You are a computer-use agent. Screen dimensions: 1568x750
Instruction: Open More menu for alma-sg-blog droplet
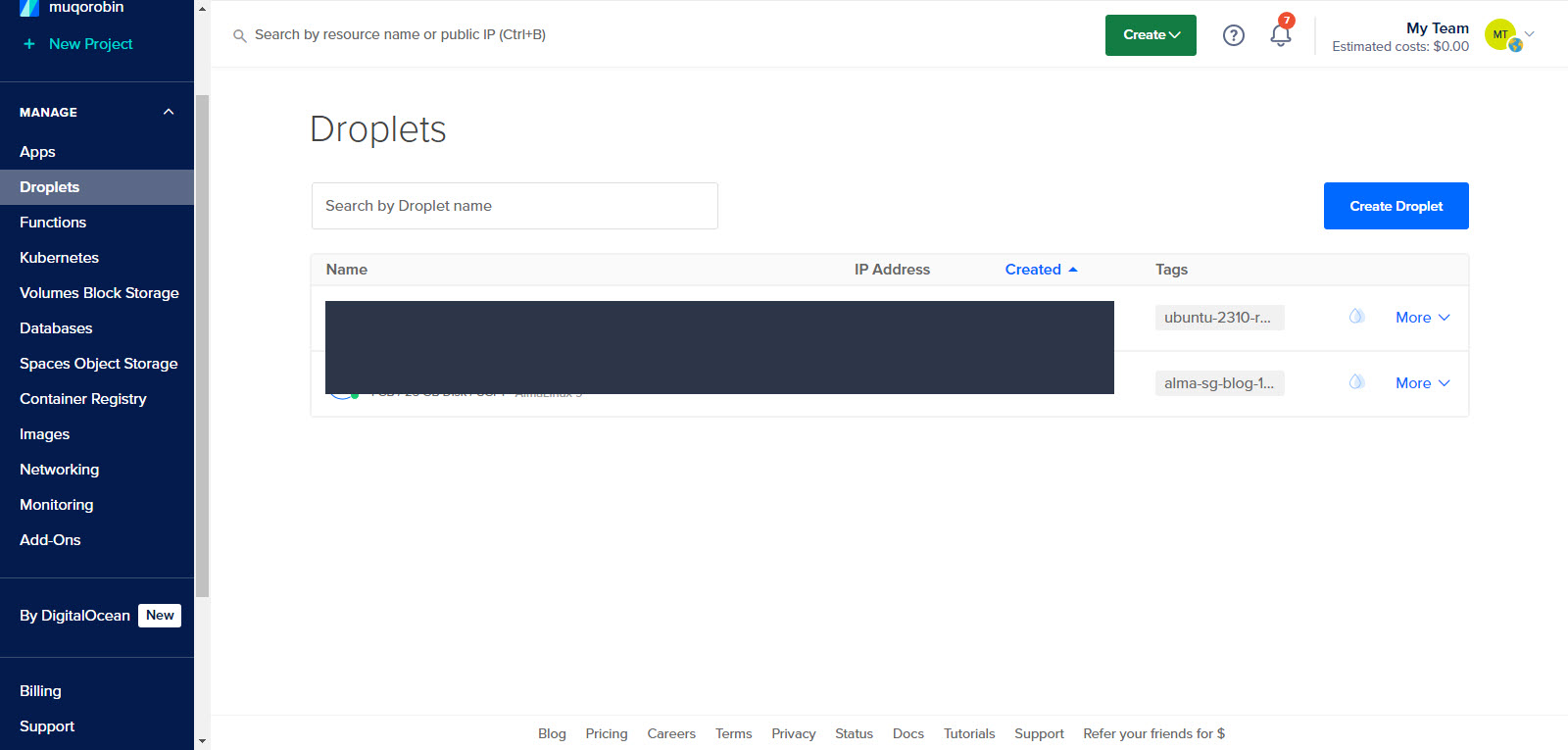point(1422,383)
